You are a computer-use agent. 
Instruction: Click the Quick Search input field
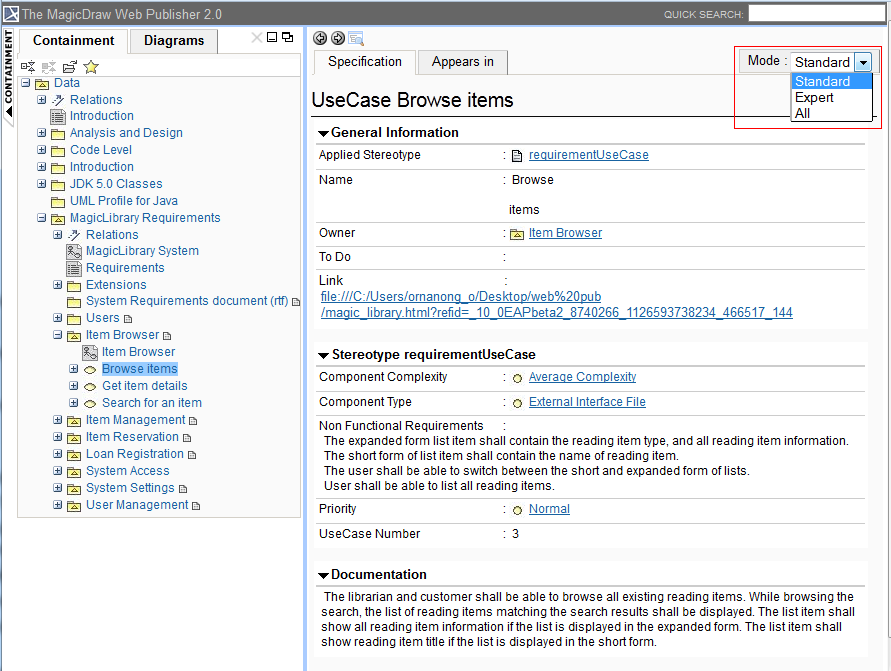coord(817,13)
